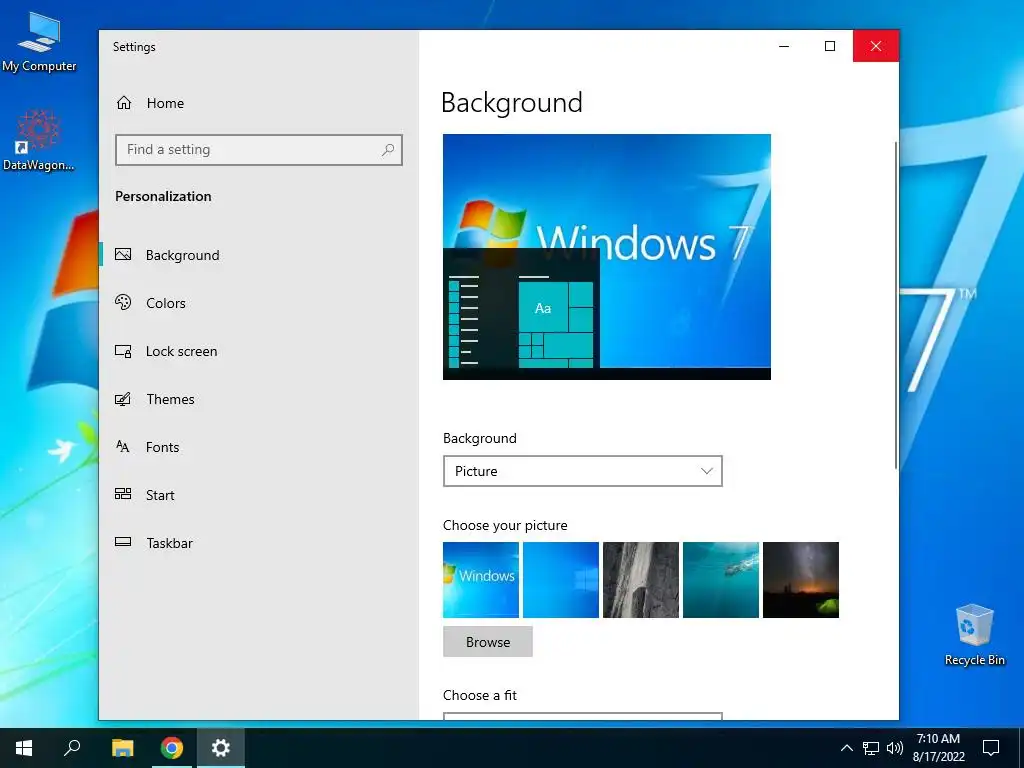Screen dimensions: 1024x768
Task: Click the Start tiles icon in sidebar
Action: pos(123,494)
